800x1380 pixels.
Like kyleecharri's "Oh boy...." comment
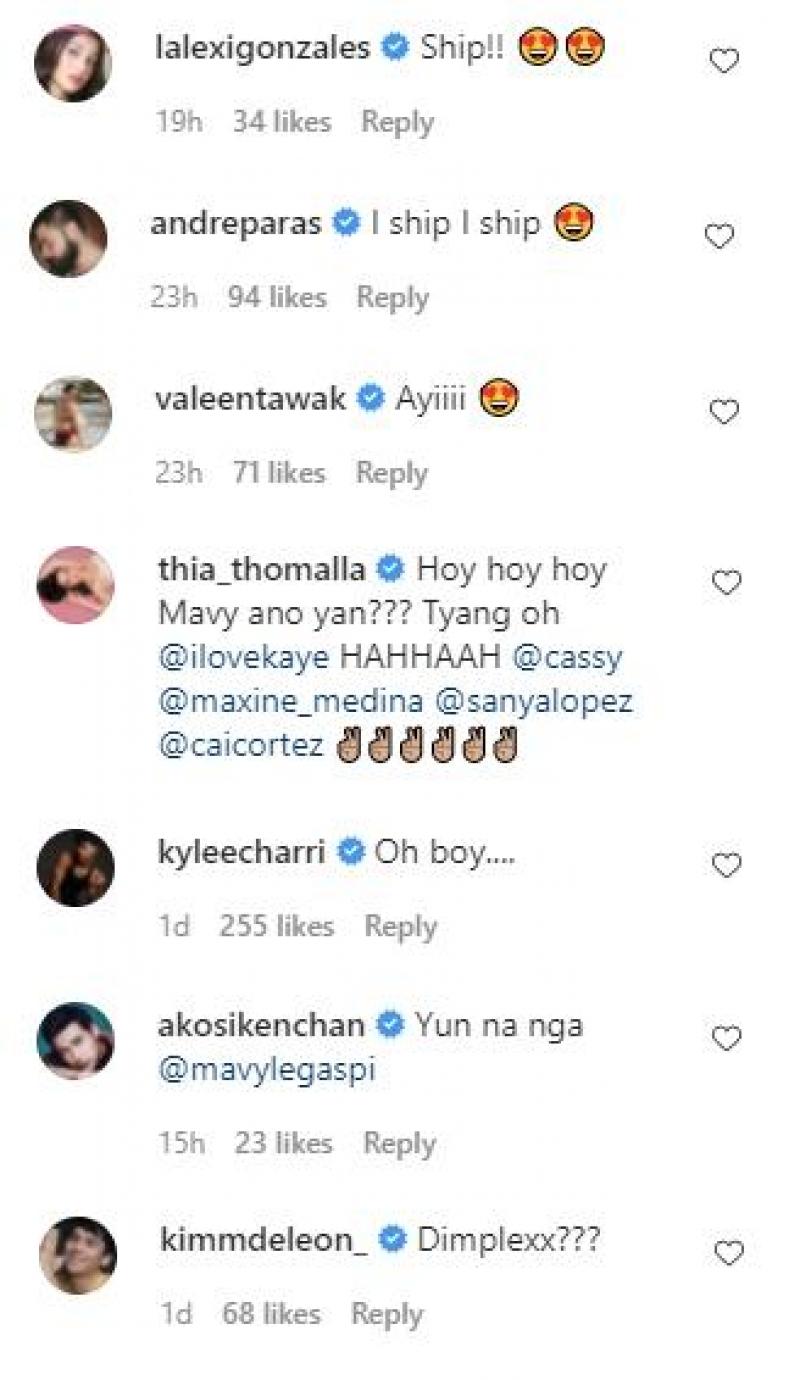726,865
